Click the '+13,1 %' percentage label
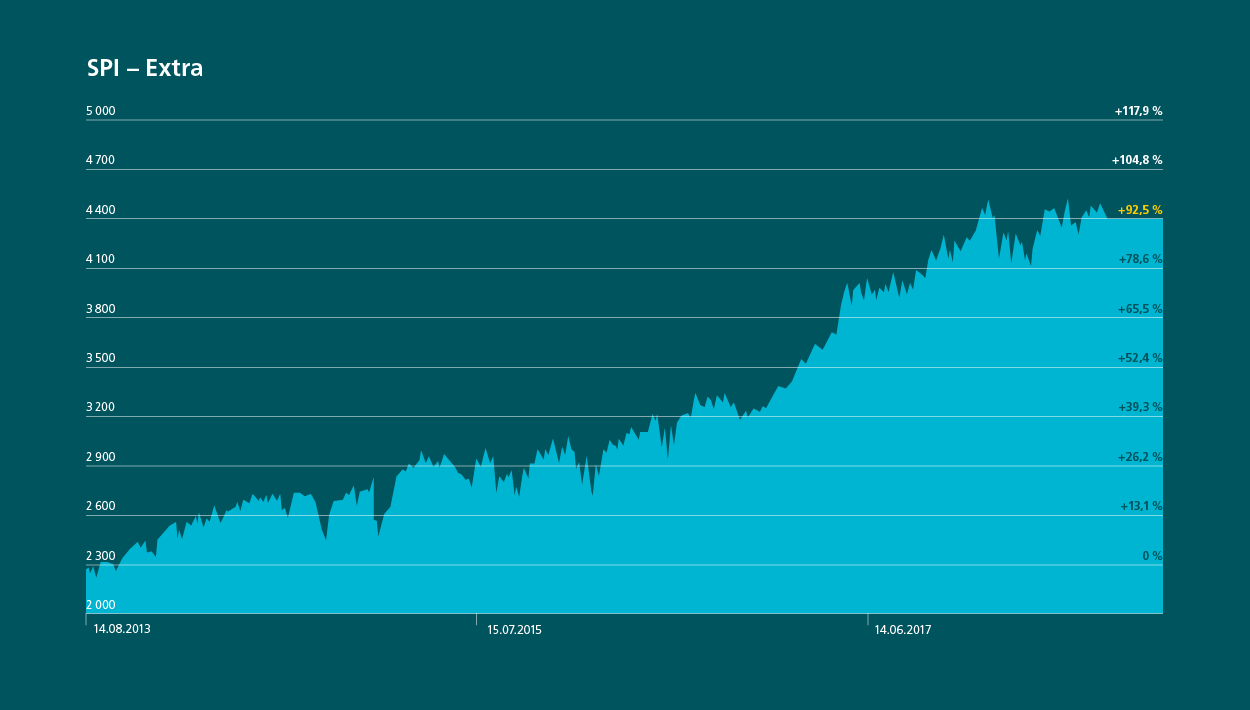 [1141, 506]
